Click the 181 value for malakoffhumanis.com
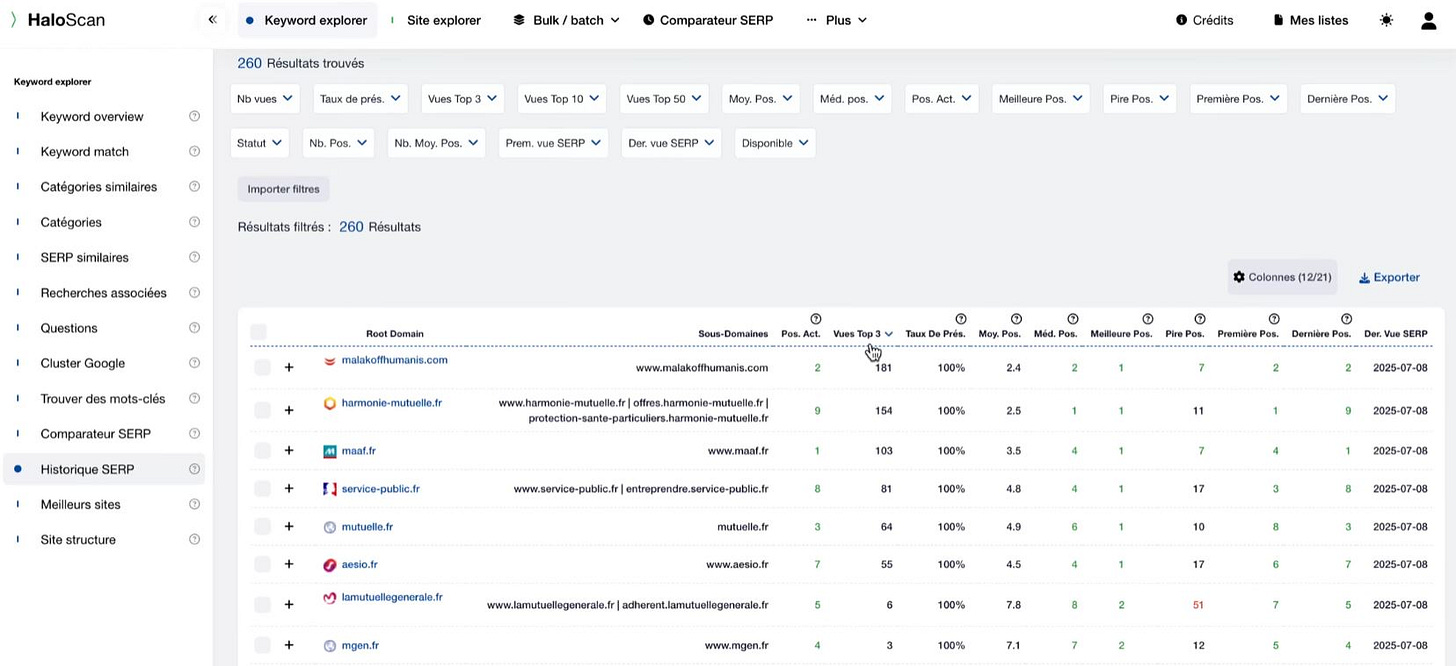This screenshot has height=666, width=1456. (883, 368)
